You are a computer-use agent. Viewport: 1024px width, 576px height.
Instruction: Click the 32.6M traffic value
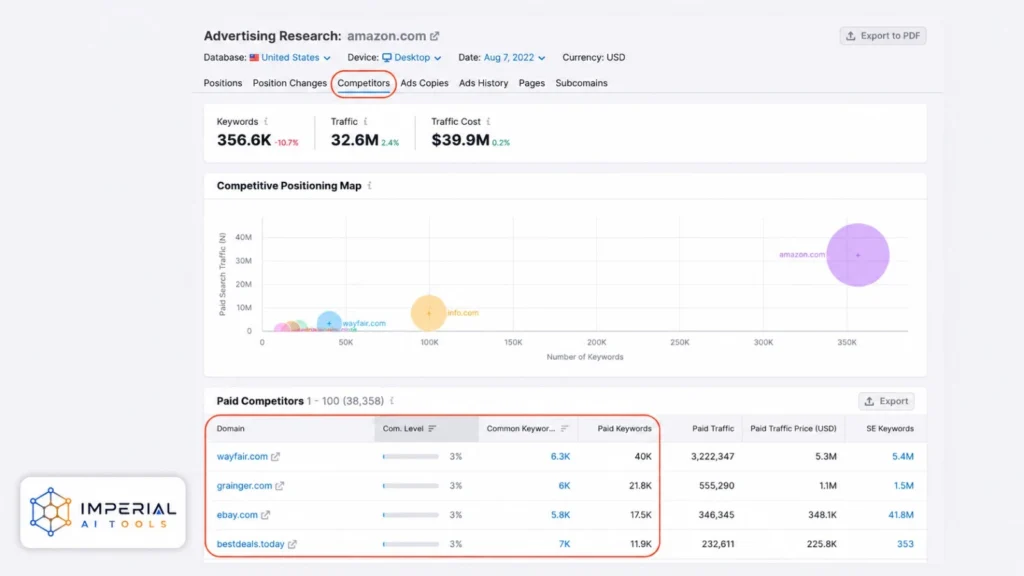355,140
